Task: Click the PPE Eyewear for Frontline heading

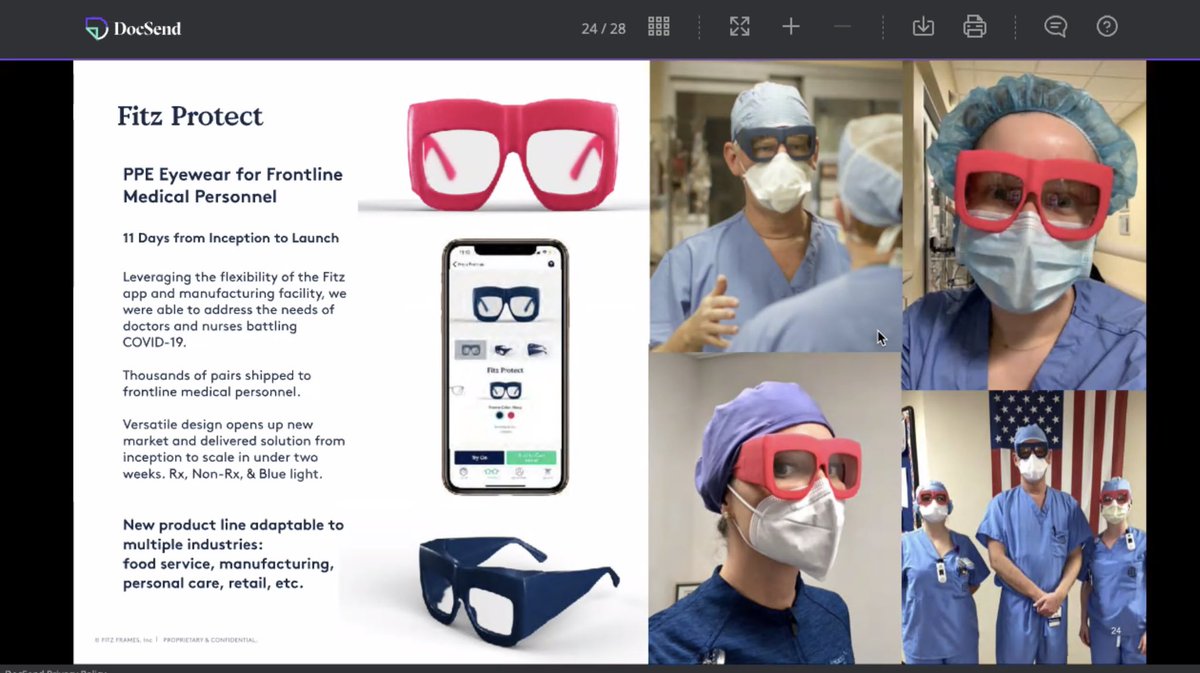Action: click(x=233, y=185)
